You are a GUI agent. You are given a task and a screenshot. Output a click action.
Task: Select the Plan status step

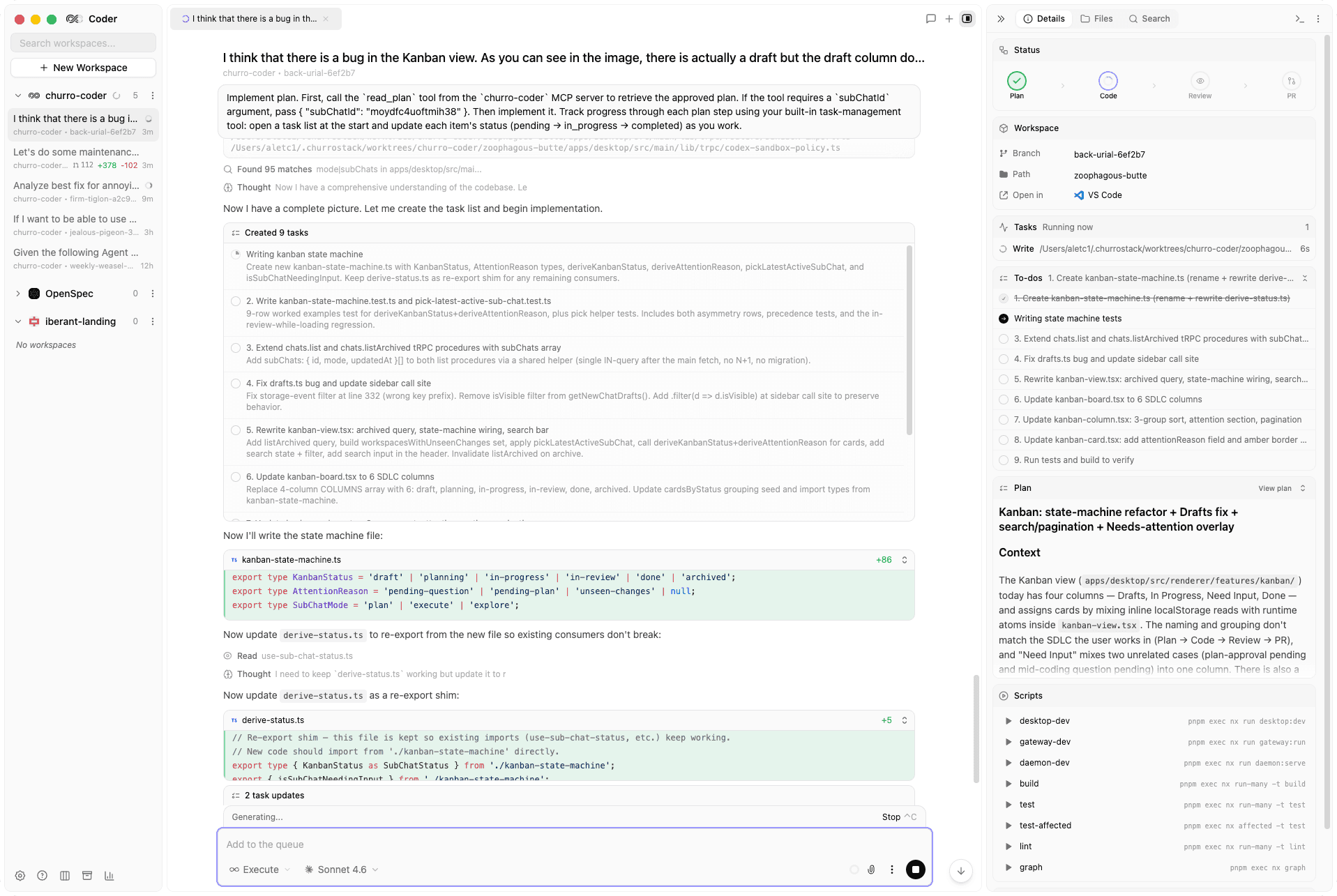pyautogui.click(x=1017, y=85)
